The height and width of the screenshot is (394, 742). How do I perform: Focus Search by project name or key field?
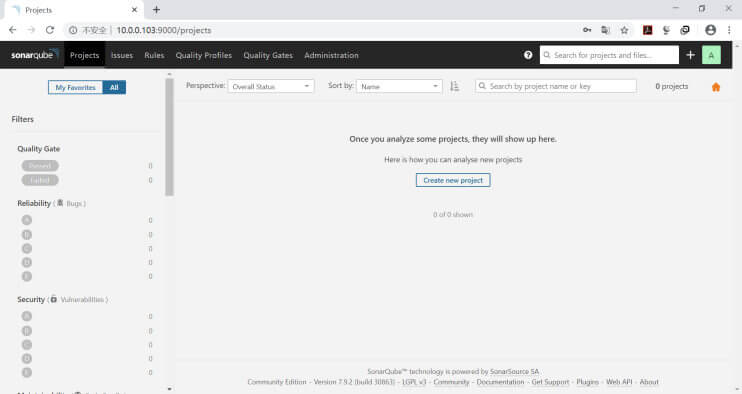pos(556,86)
